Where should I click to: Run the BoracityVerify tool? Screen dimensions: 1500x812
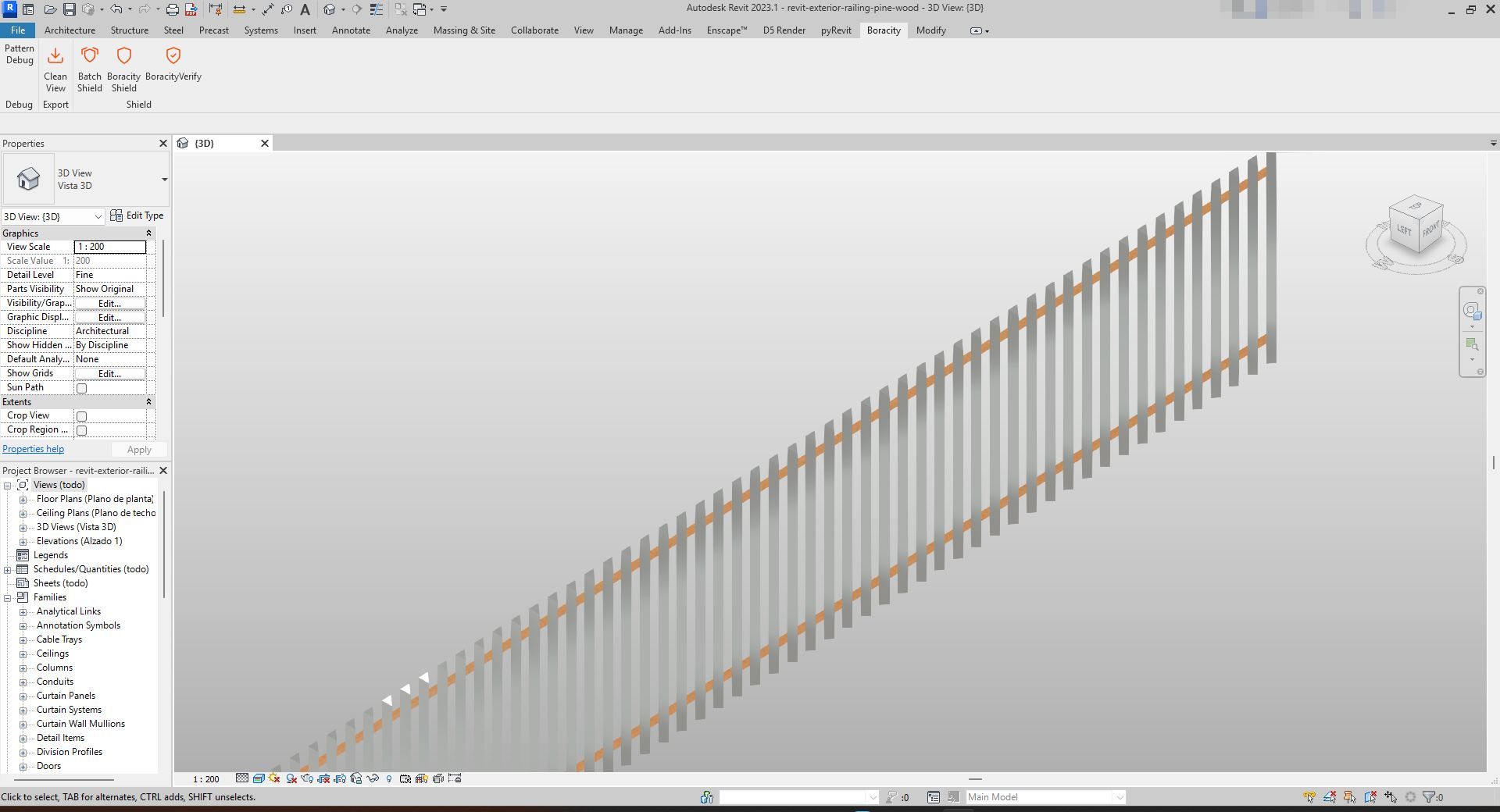173,65
